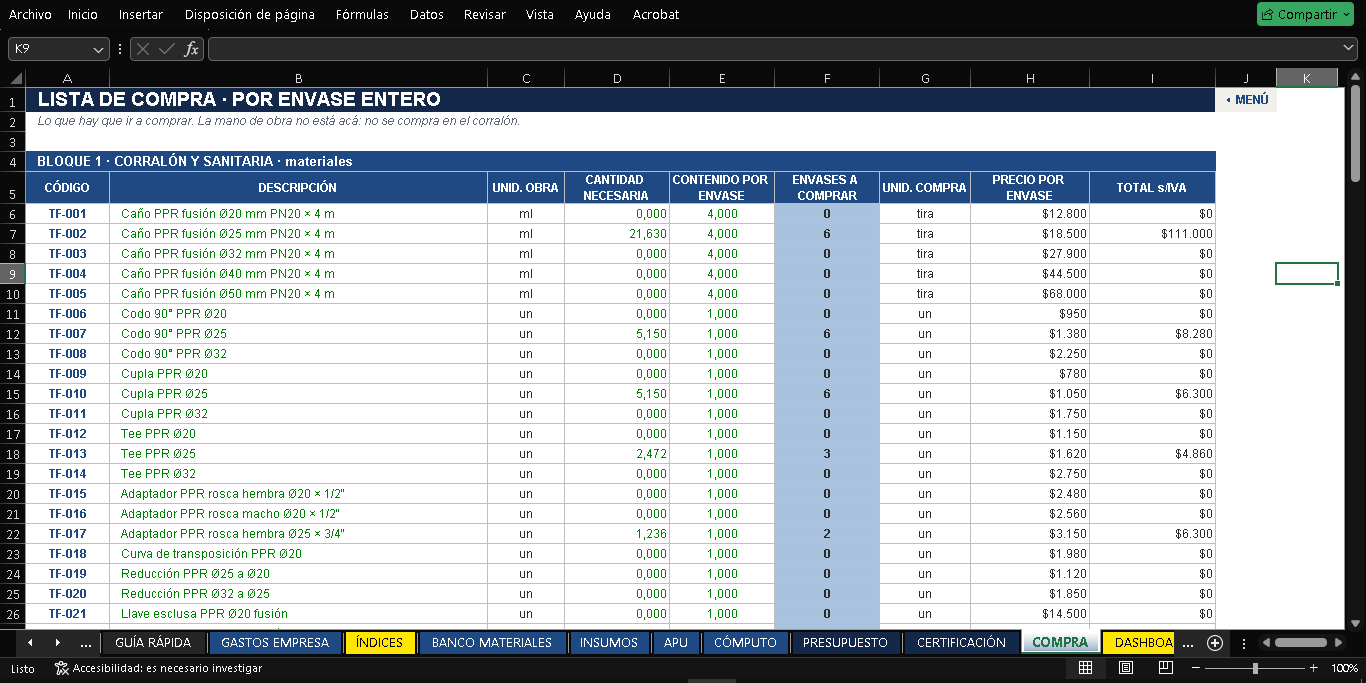This screenshot has width=1366, height=683.
Task: Switch to Normal view in the status bar
Action: click(x=1086, y=668)
